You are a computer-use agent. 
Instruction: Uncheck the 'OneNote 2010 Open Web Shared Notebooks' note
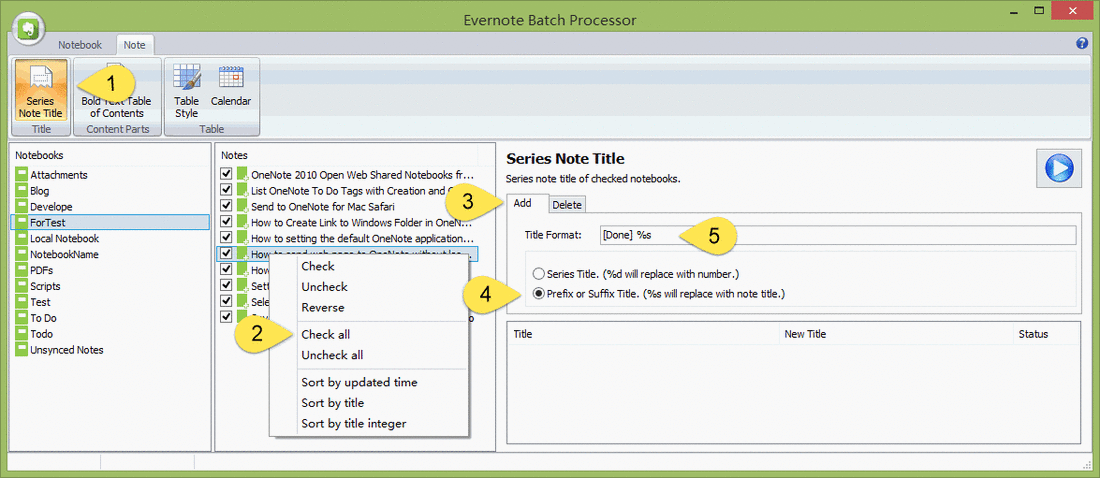click(x=226, y=173)
